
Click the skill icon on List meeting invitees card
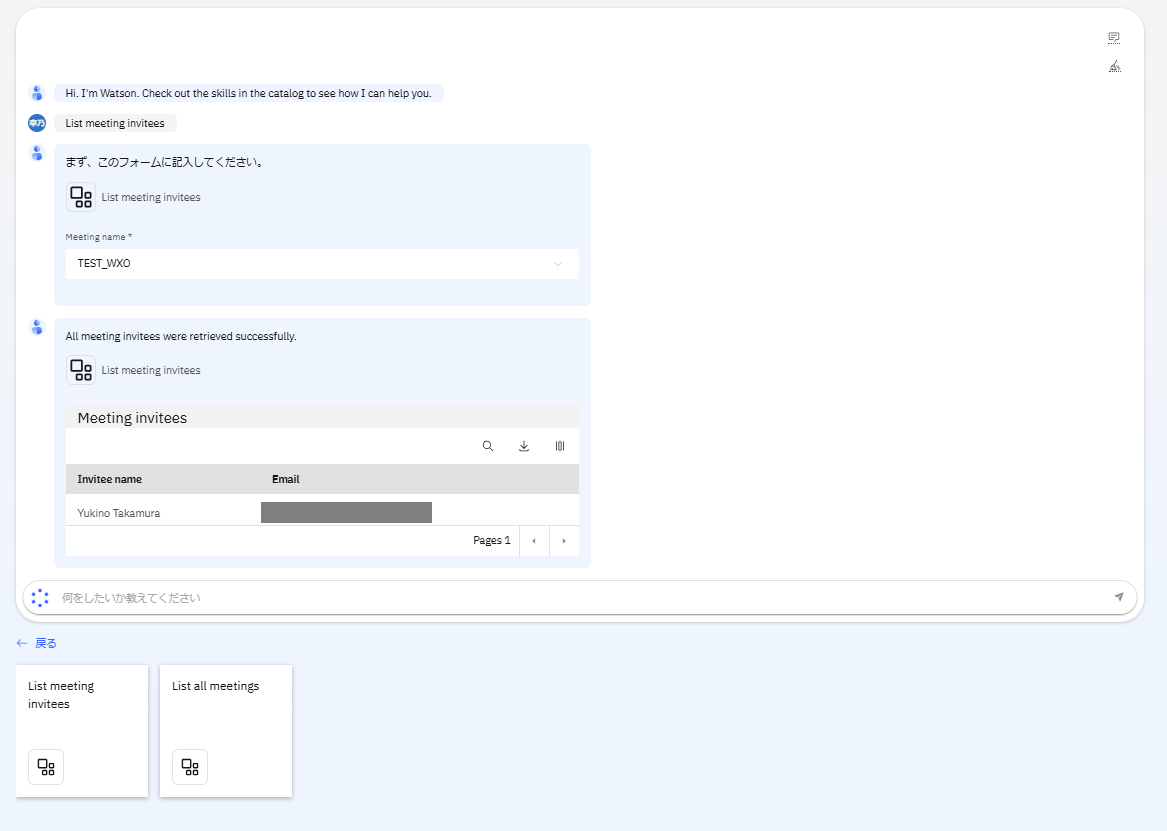(x=46, y=767)
